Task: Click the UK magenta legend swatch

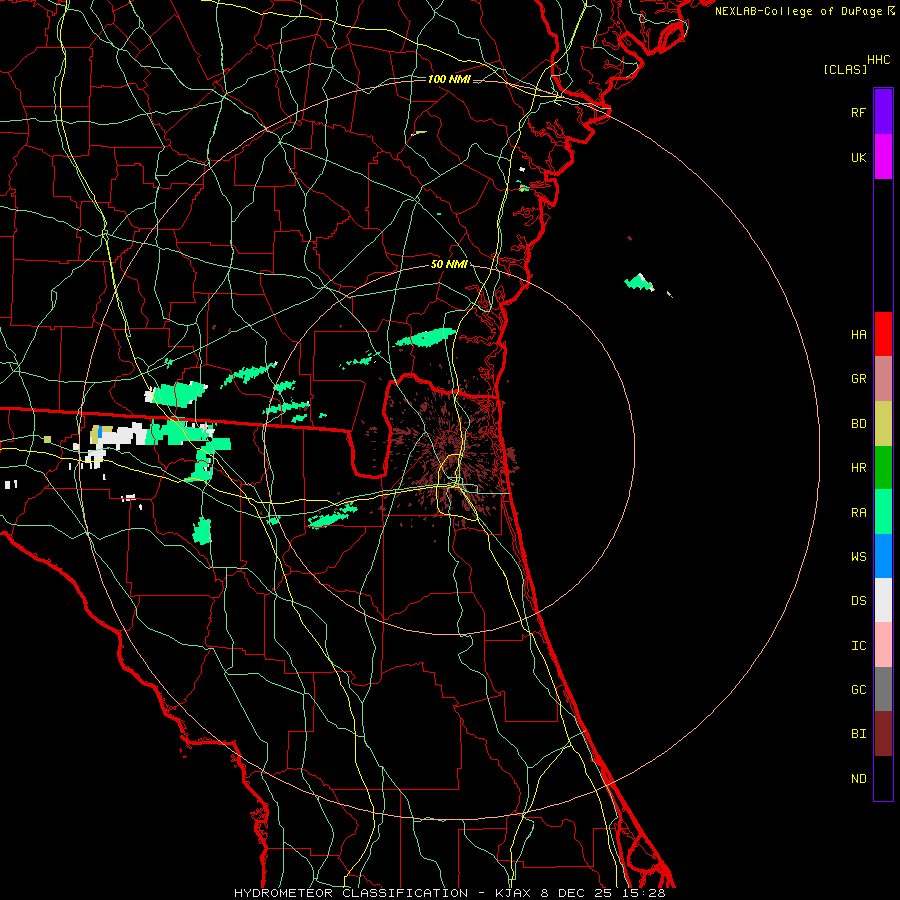Action: 883,157
